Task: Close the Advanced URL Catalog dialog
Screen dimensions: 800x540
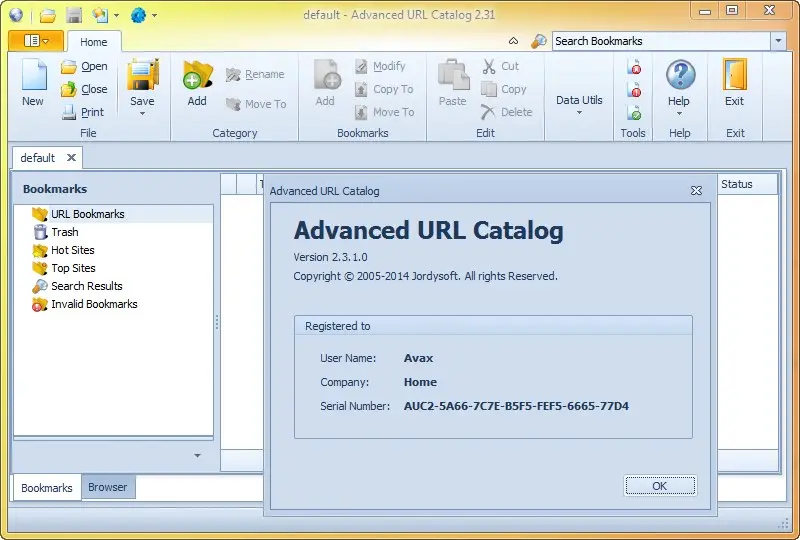Action: pos(696,190)
